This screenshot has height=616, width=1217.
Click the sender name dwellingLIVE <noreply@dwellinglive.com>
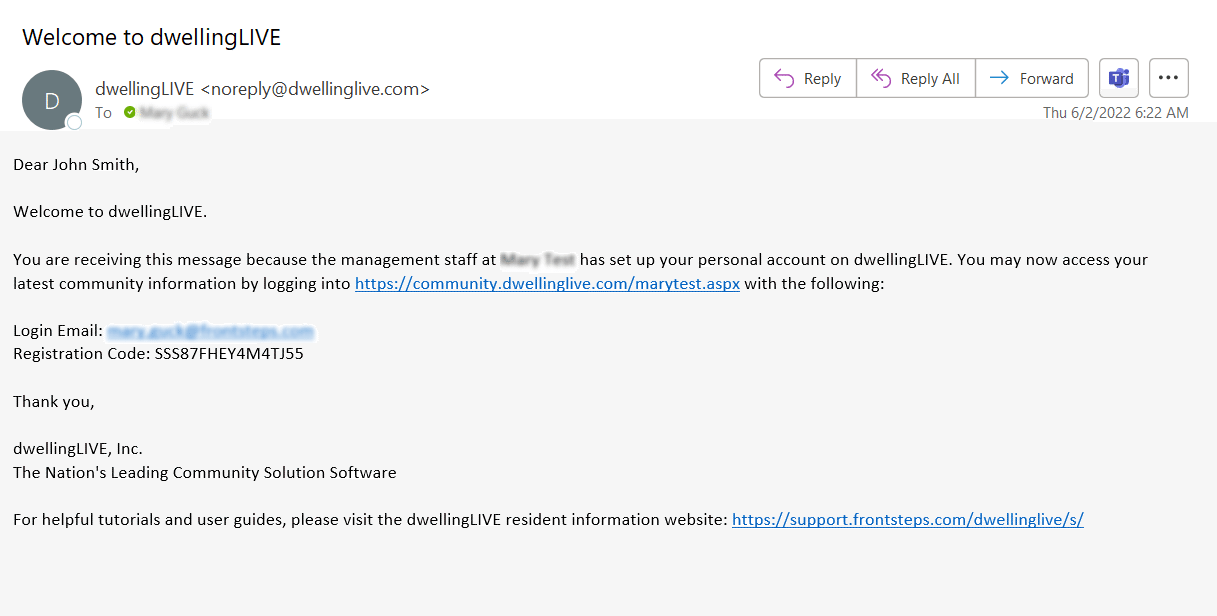(x=262, y=89)
